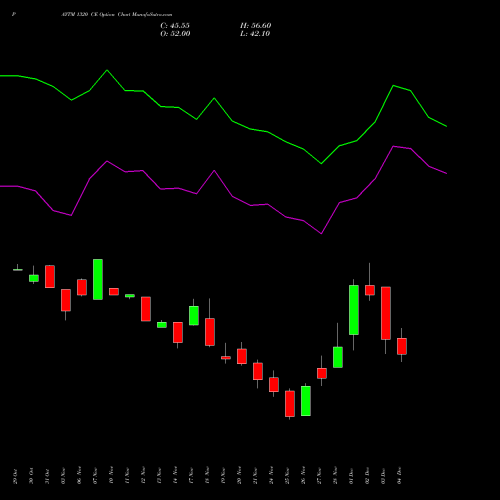Select the 01 Dec date axis label

pyautogui.click(x=351, y=476)
